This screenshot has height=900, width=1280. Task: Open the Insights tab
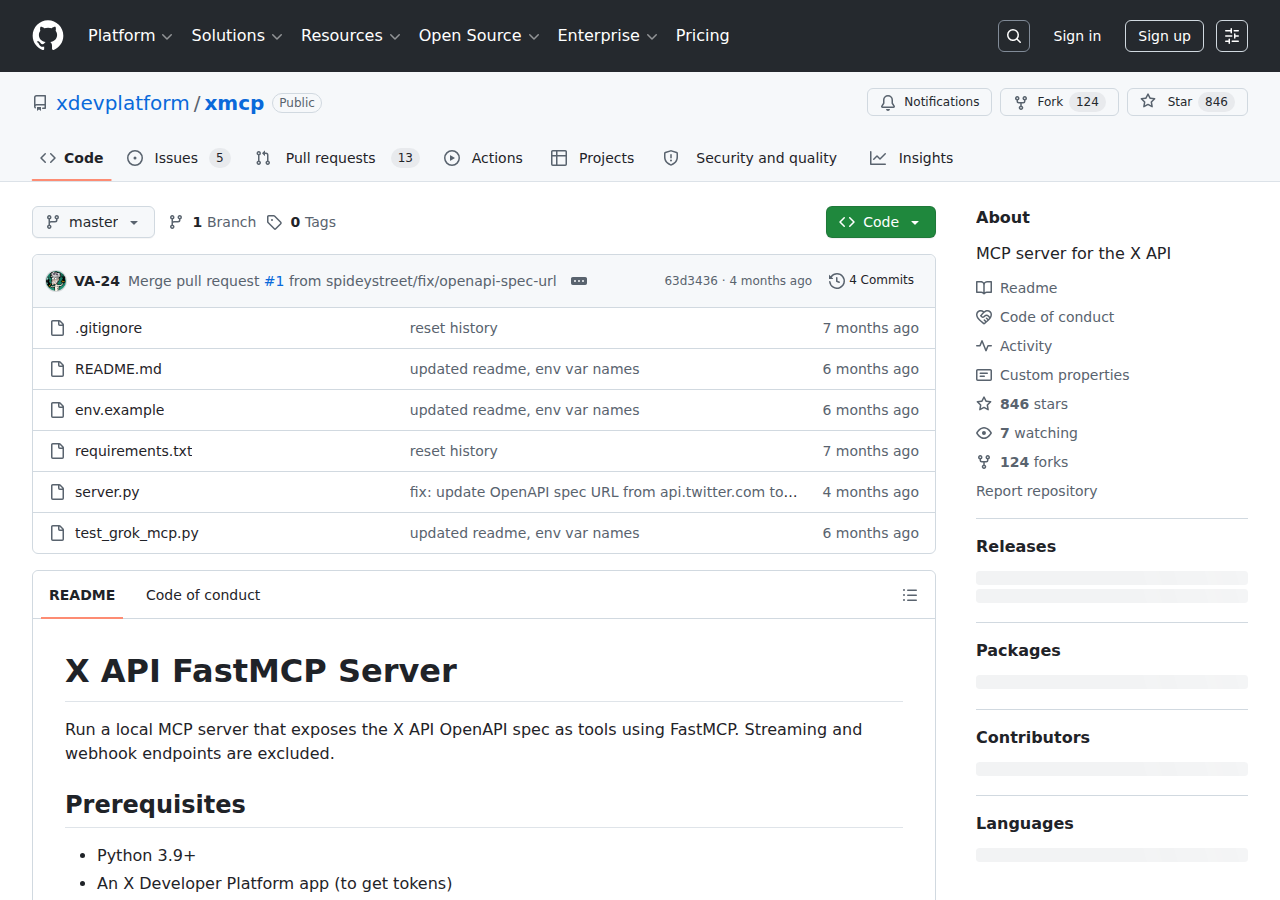coord(912,158)
